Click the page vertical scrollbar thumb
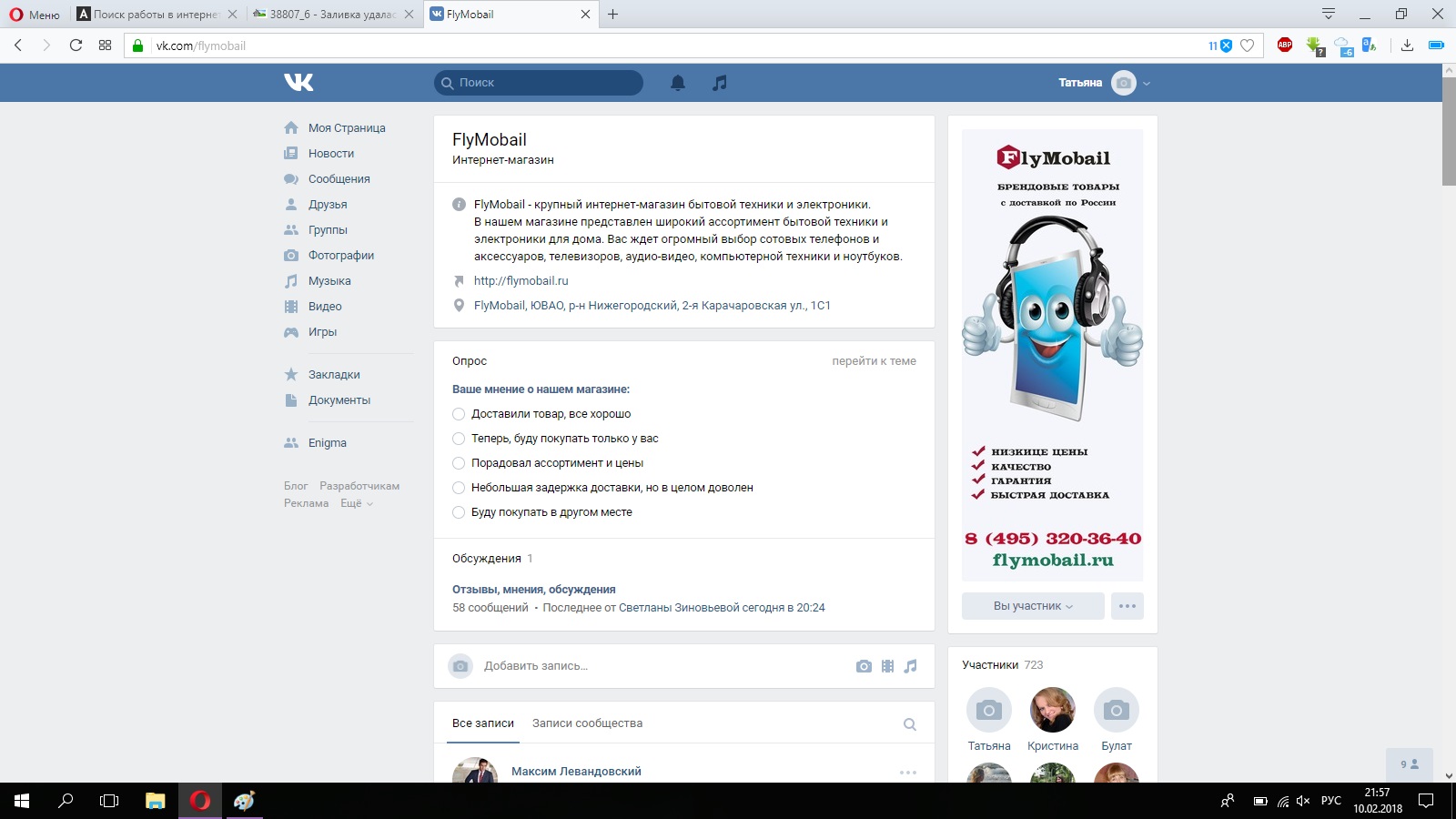Image resolution: width=1456 pixels, height=819 pixels. point(1449,131)
